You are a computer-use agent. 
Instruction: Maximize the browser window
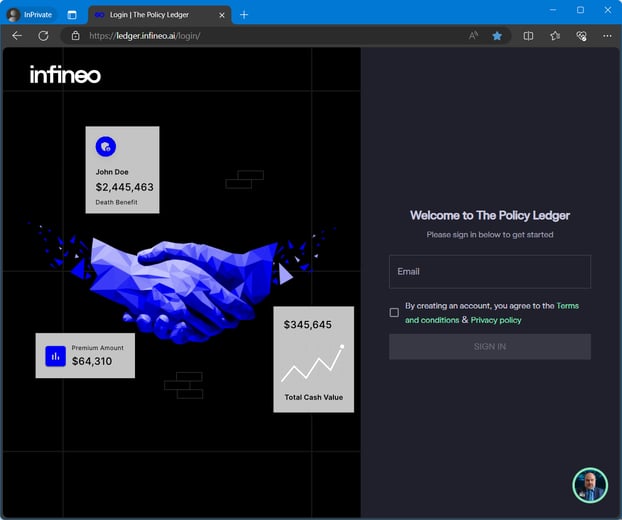(x=580, y=10)
